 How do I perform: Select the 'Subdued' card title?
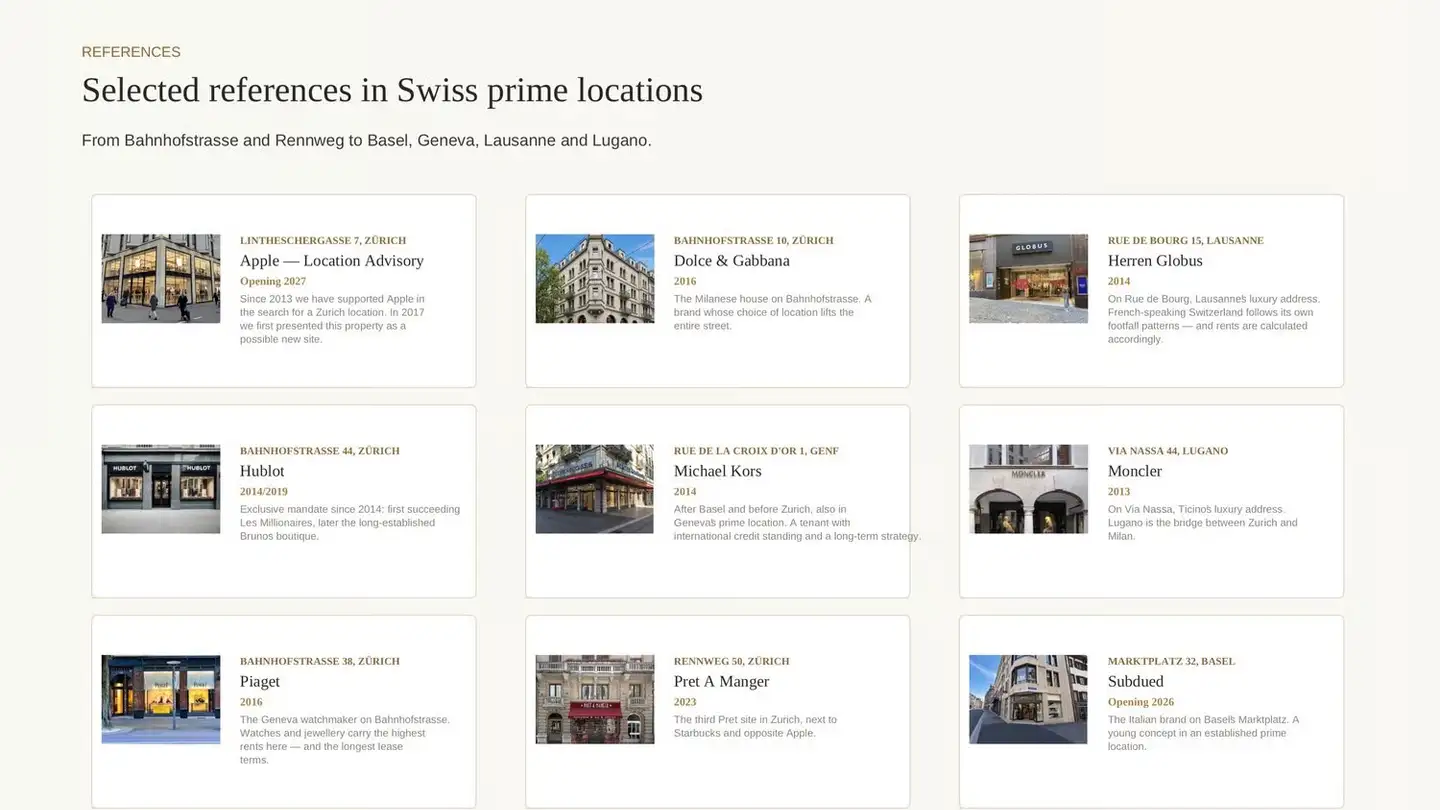click(1136, 682)
